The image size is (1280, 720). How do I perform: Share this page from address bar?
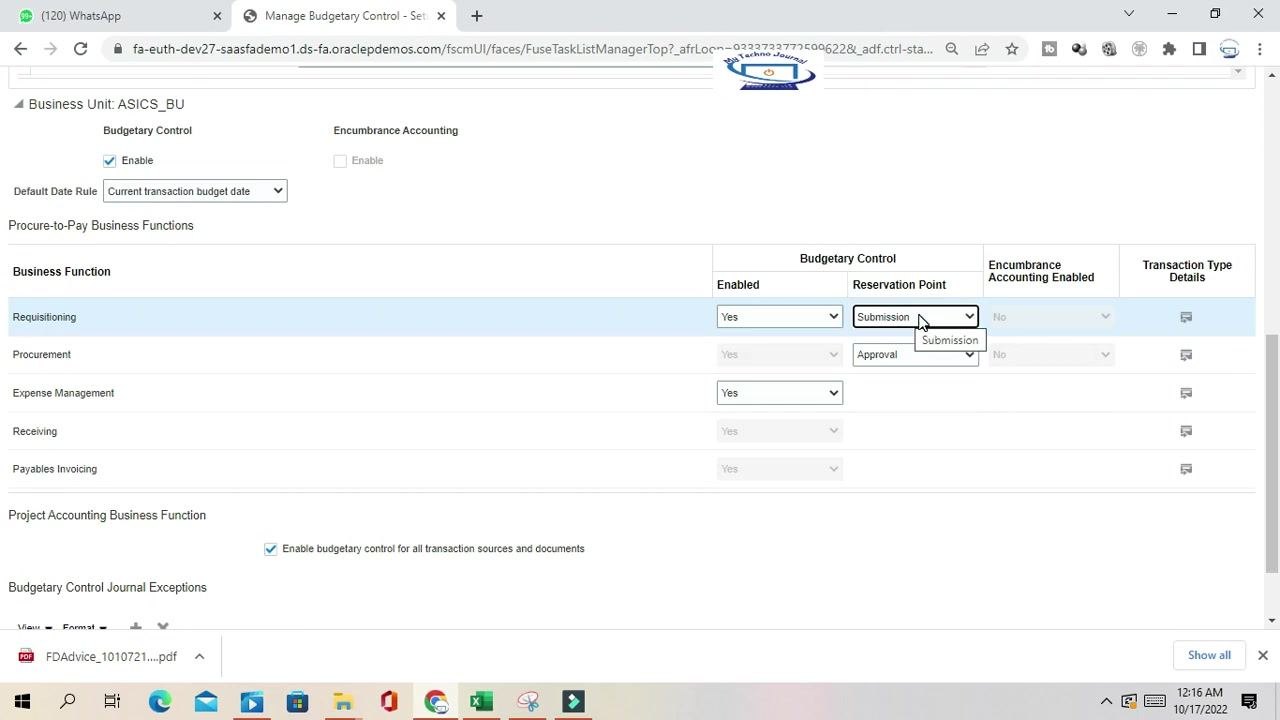[982, 48]
